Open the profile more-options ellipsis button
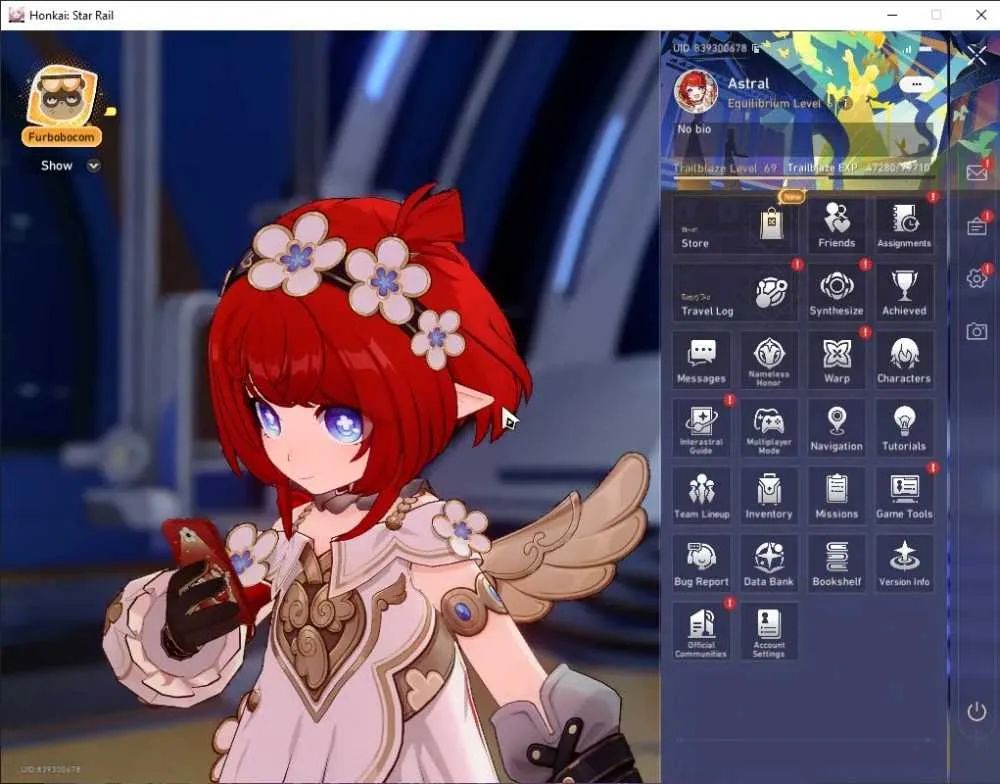Viewport: 1000px width, 784px height. pos(916,84)
